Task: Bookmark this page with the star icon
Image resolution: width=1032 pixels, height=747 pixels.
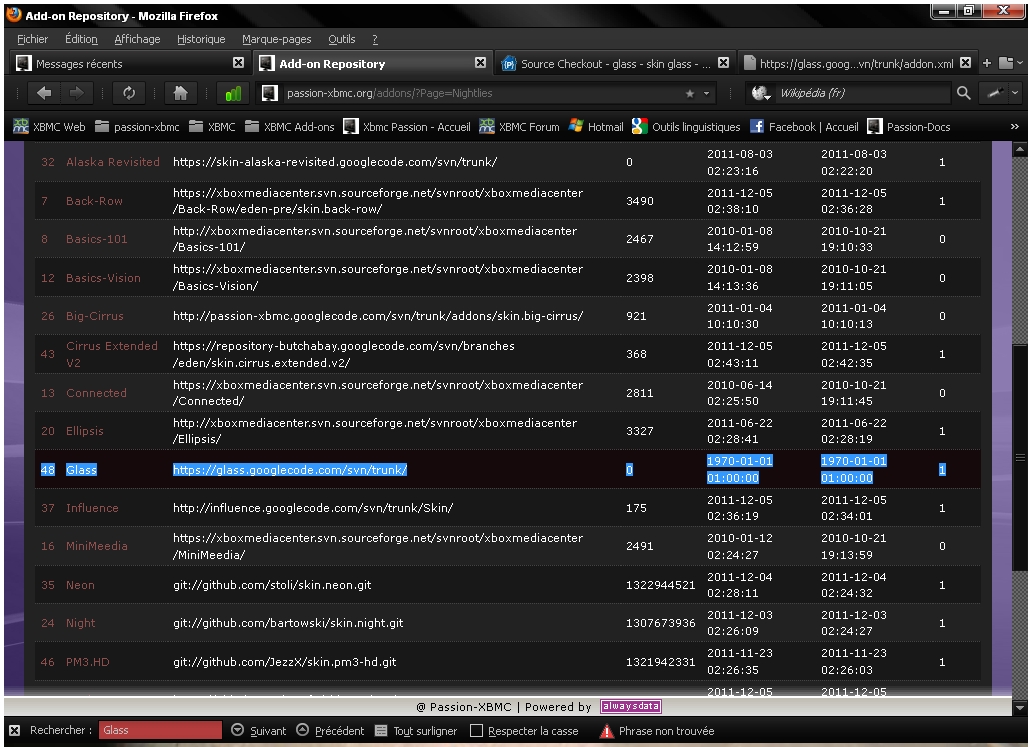Action: click(690, 93)
